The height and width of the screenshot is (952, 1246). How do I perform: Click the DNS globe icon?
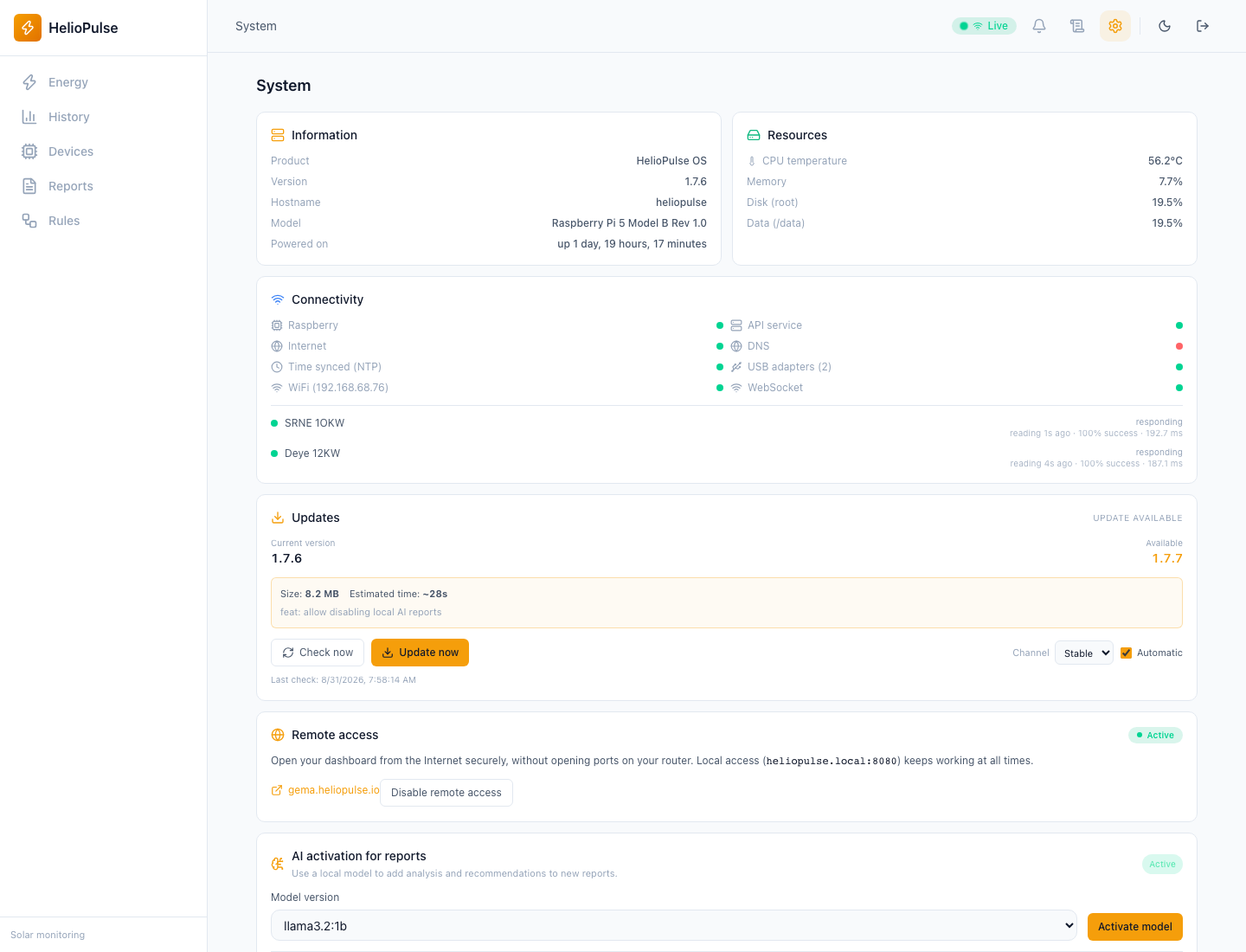tap(736, 346)
